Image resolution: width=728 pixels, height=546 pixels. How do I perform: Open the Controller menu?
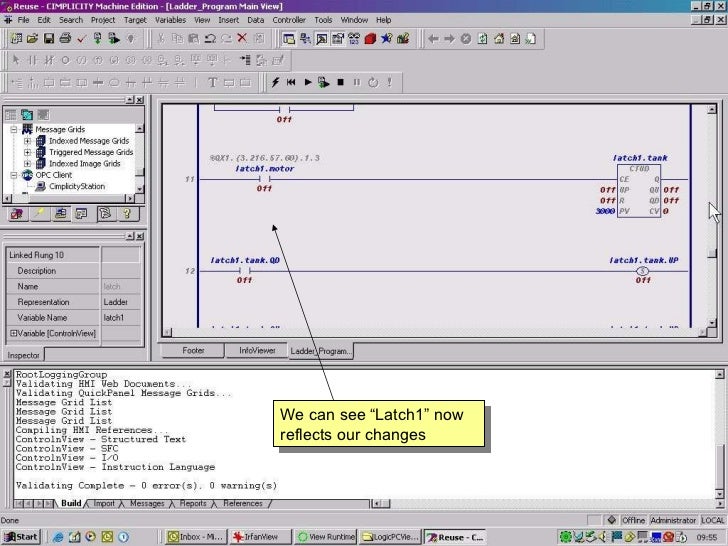coord(289,20)
